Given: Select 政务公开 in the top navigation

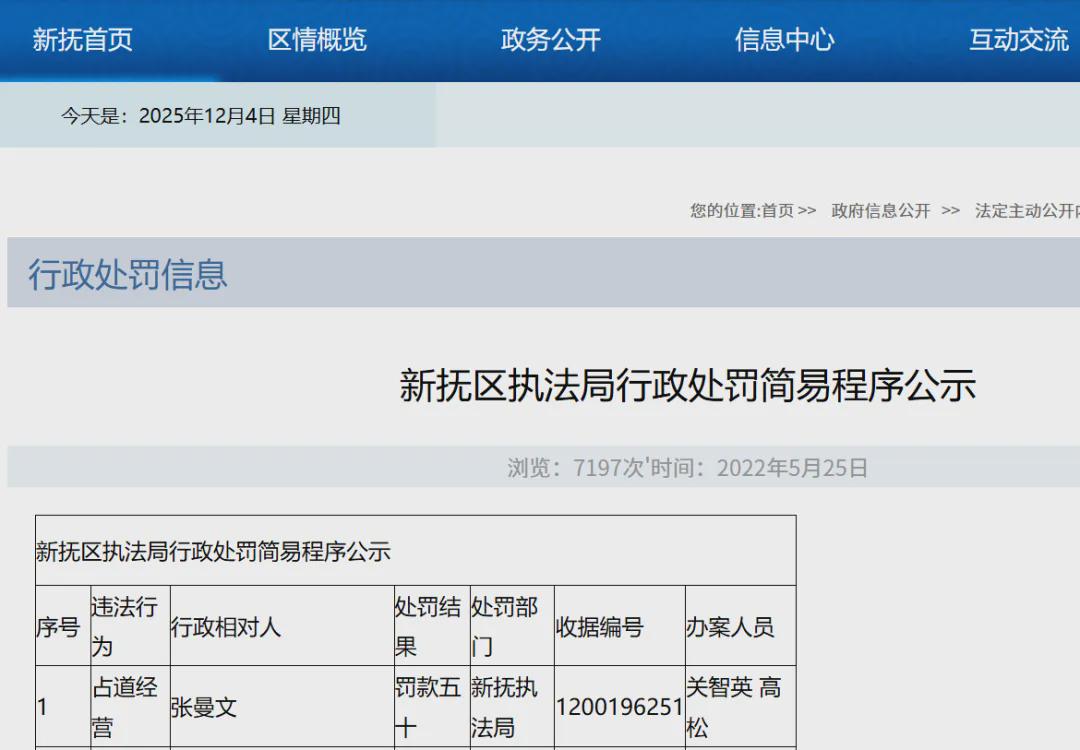Looking at the screenshot, I should [551, 40].
